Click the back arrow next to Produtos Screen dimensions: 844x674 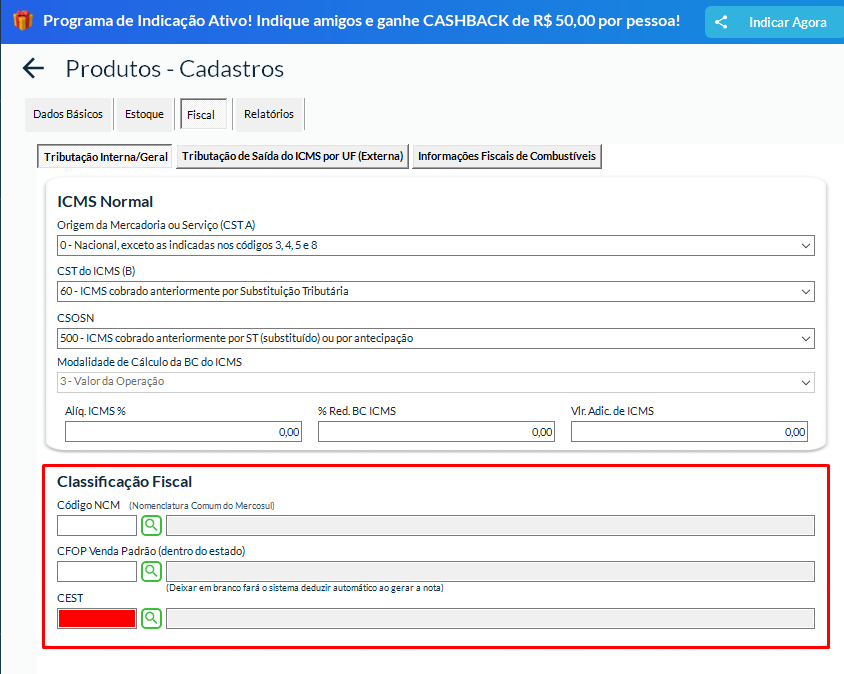[34, 68]
